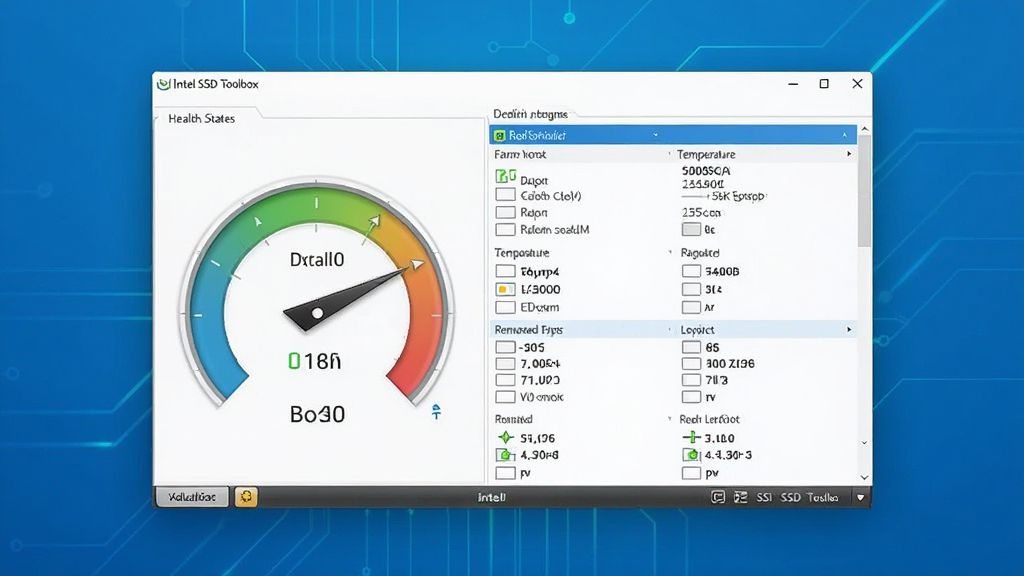Viewport: 1024px width, 576px height.
Task: Click the Intel SSD Toolbox logo in title bar
Action: click(x=164, y=84)
